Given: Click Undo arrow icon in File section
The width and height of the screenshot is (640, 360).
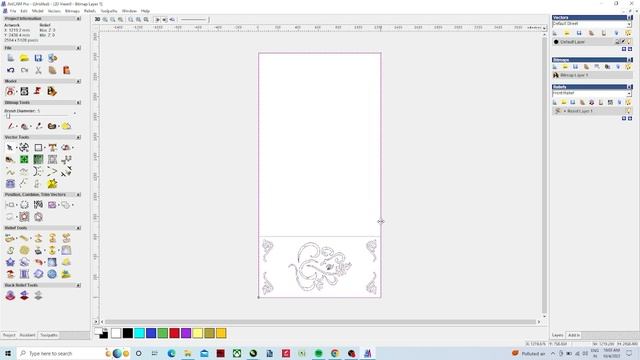Looking at the screenshot, I should (11, 70).
